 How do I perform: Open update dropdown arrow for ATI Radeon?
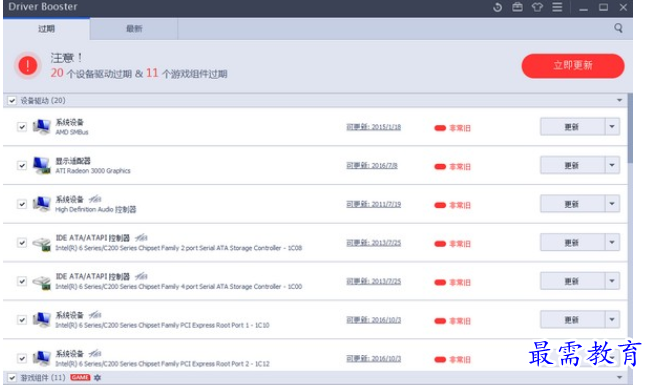point(612,165)
